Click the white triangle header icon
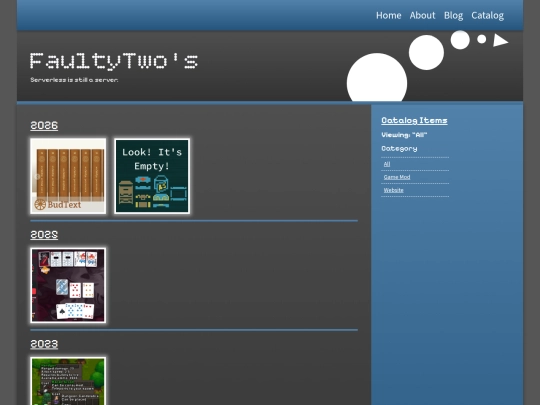This screenshot has width=540, height=405. (500, 40)
